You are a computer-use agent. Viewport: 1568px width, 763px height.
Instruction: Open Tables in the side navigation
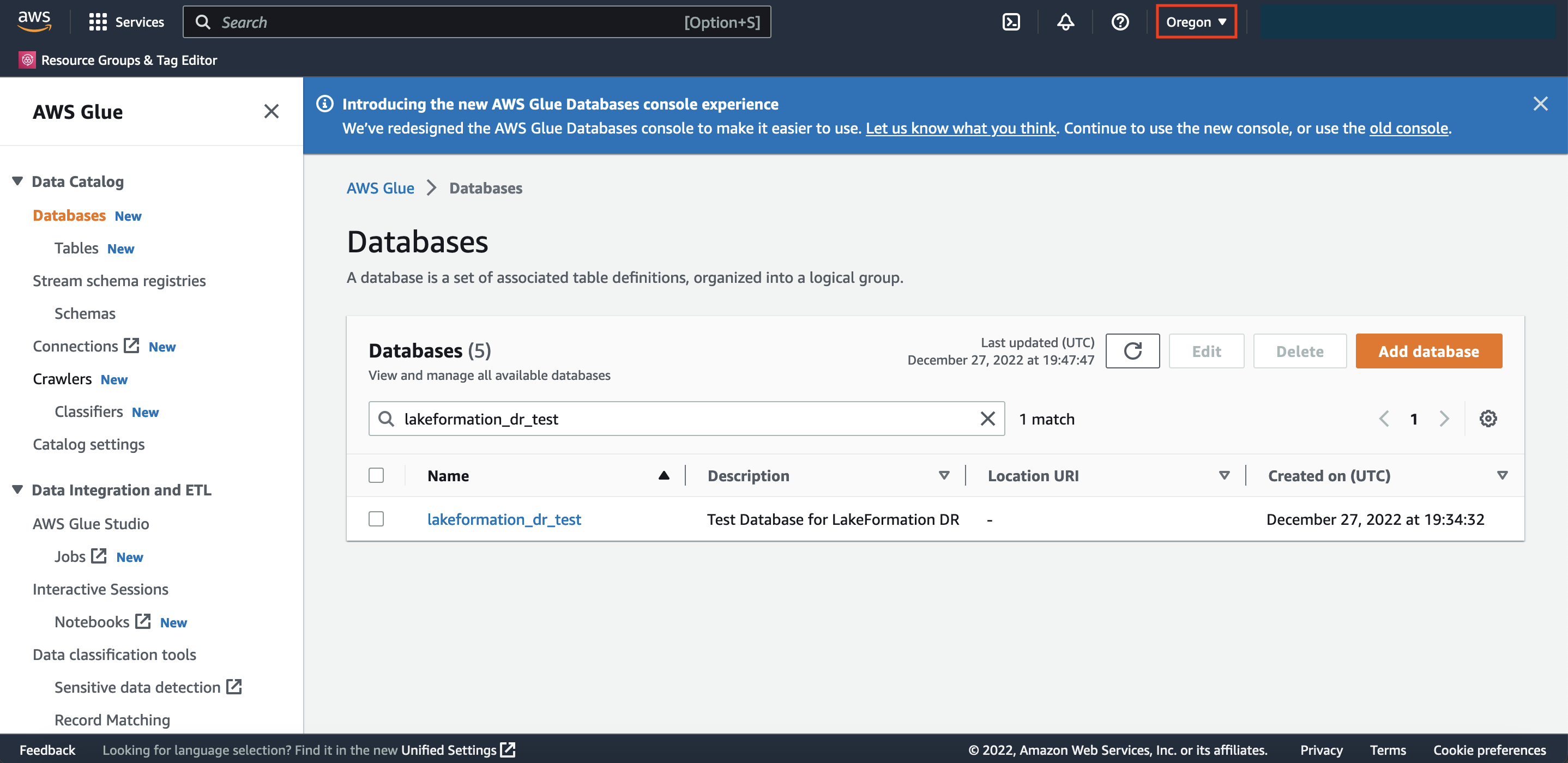[76, 247]
